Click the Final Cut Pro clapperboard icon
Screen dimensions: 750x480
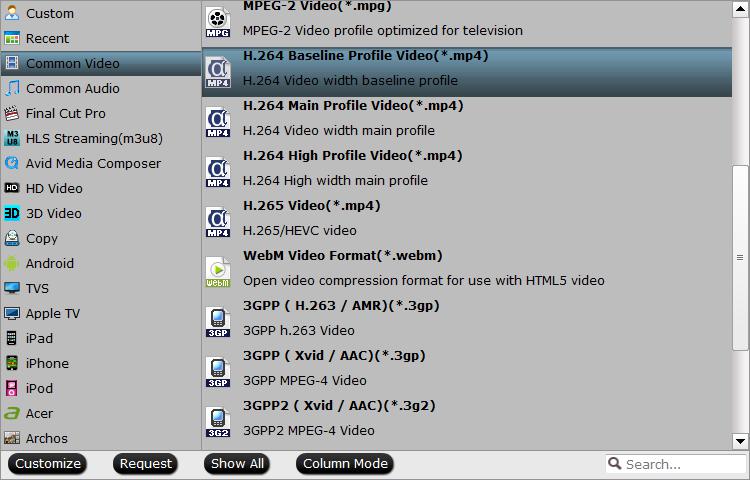(x=12, y=113)
